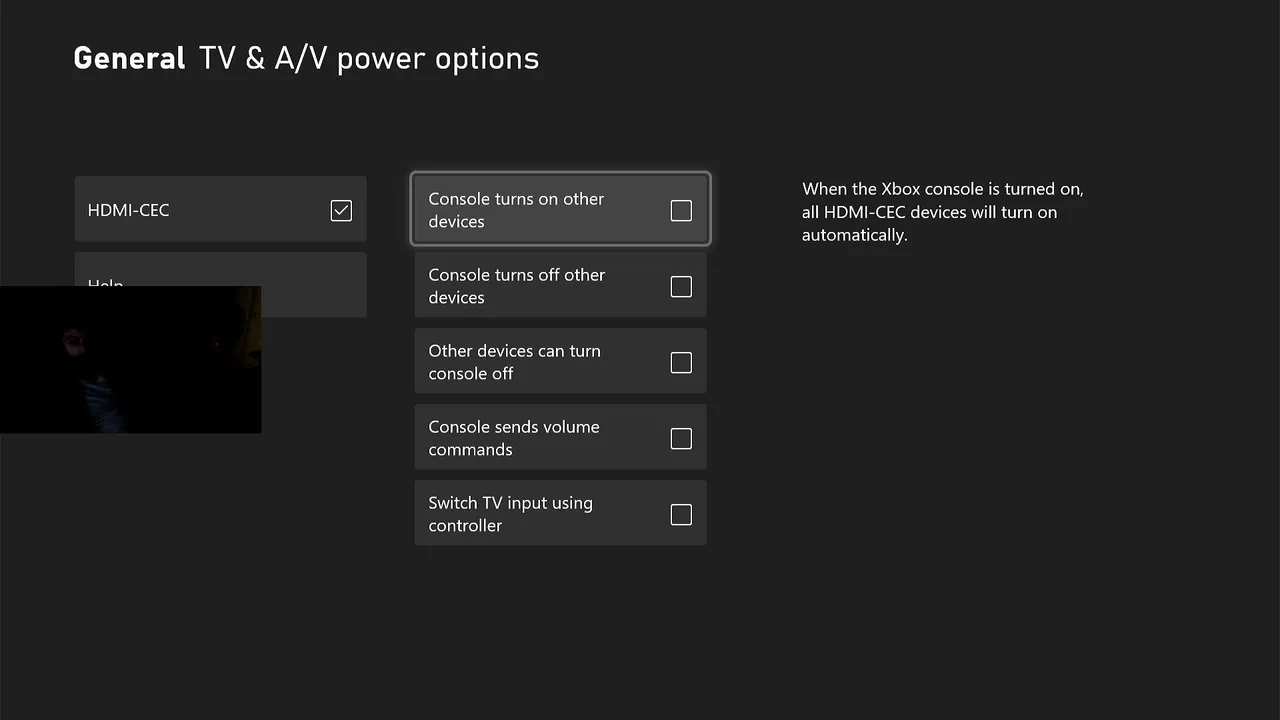The height and width of the screenshot is (720, 1280).
Task: Enable the Console turns on other devices checkbox
Action: click(x=681, y=210)
